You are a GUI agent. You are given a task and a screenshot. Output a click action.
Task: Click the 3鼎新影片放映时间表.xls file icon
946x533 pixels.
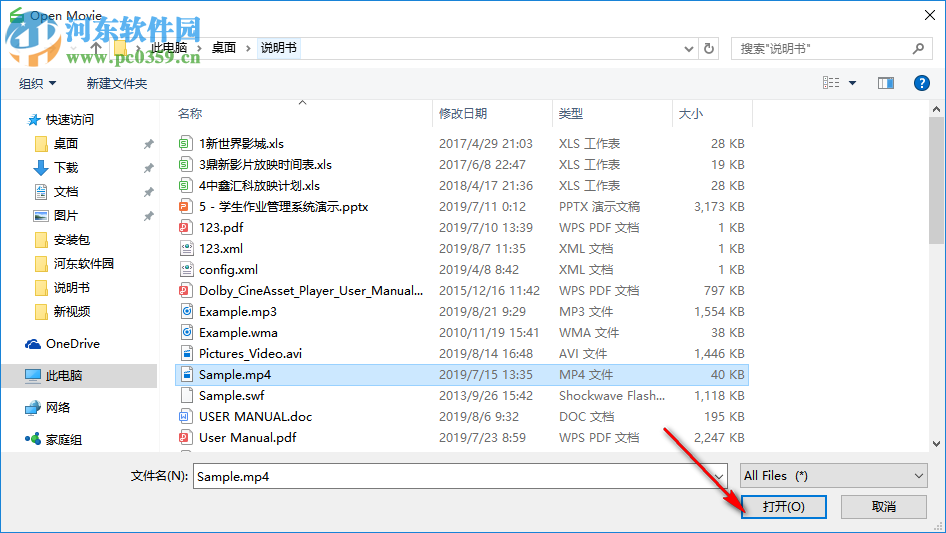(185, 164)
